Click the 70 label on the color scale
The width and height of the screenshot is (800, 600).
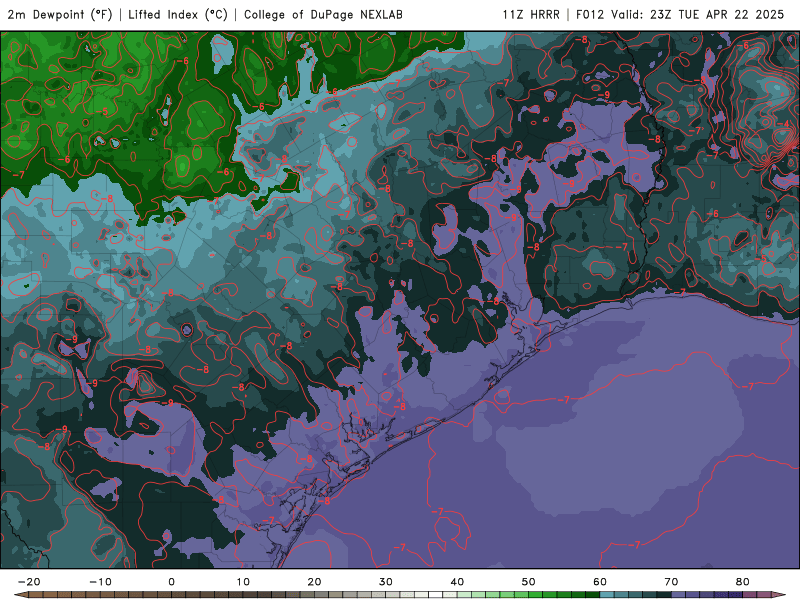click(671, 582)
